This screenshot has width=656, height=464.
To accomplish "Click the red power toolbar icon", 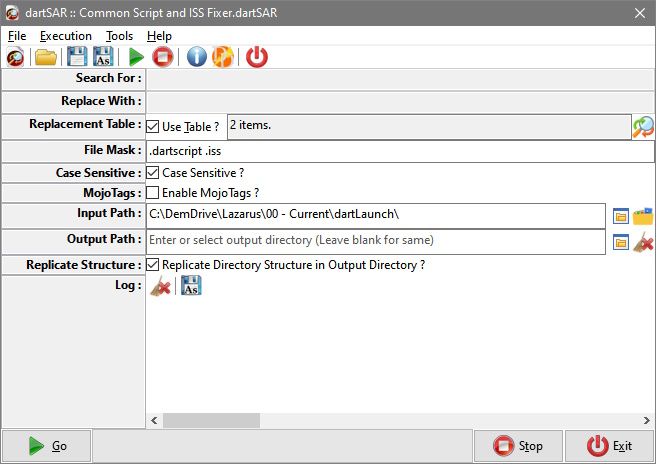I will tap(256, 57).
